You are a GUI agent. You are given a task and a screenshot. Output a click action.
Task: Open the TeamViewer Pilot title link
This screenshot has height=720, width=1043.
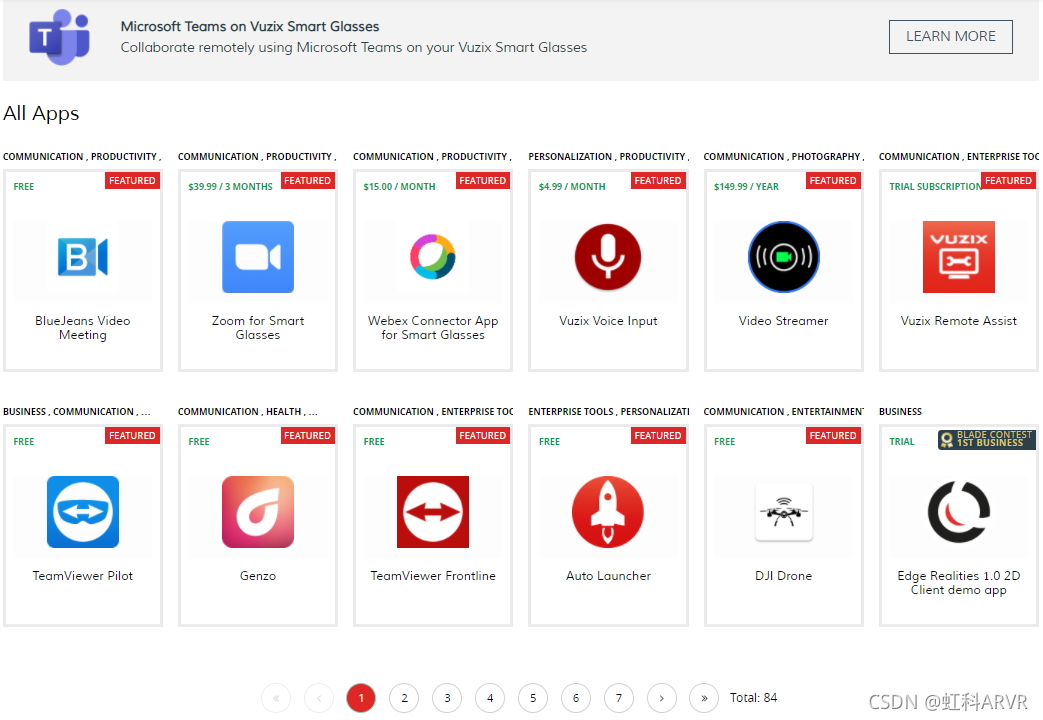(82, 576)
